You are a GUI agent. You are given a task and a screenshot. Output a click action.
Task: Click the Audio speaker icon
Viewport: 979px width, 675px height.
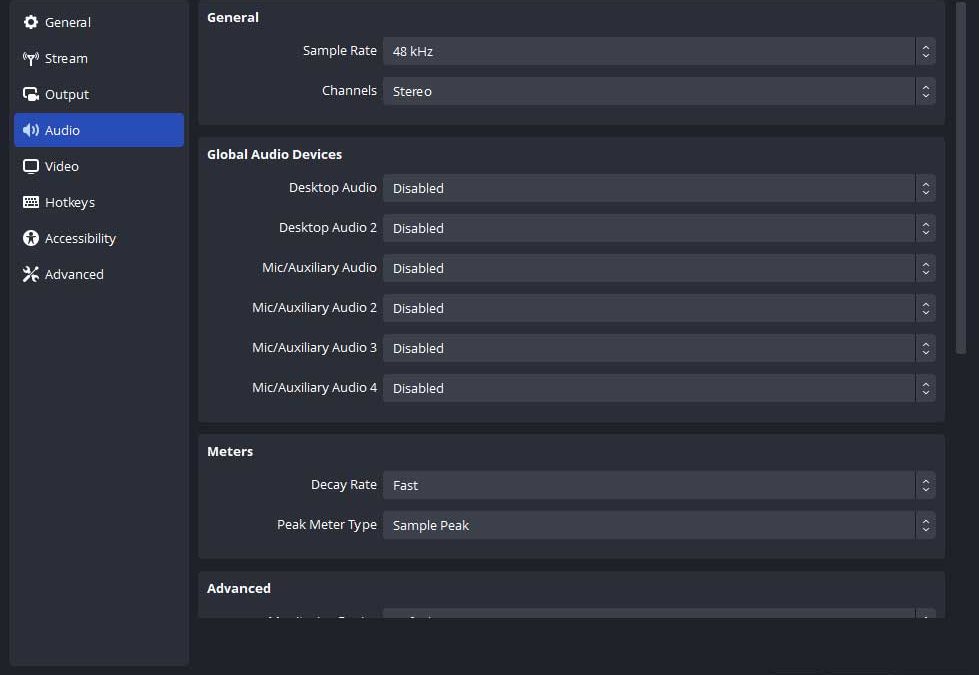click(31, 130)
